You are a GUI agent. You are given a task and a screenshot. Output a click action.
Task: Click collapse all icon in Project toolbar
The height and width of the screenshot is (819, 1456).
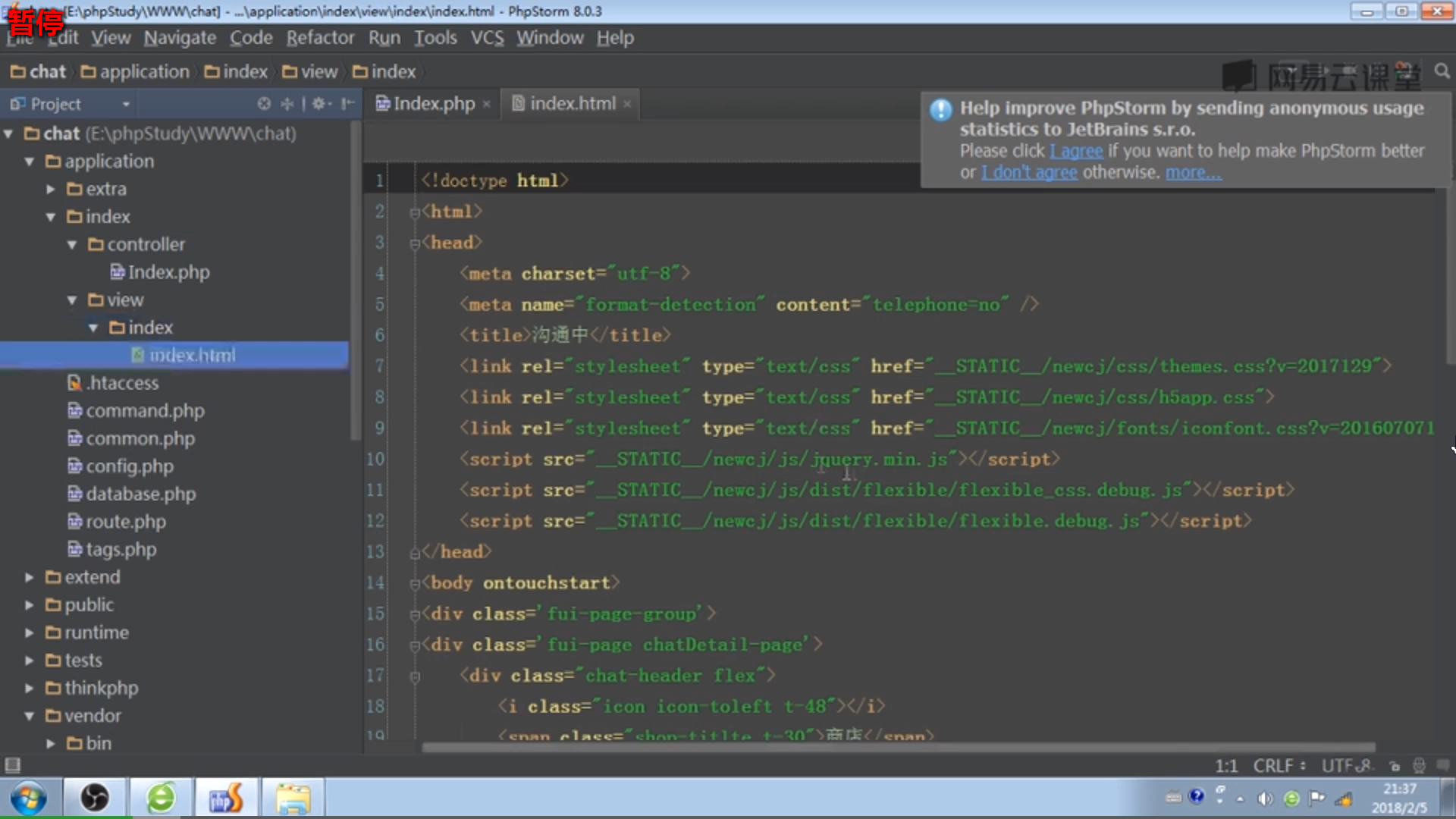(x=287, y=104)
